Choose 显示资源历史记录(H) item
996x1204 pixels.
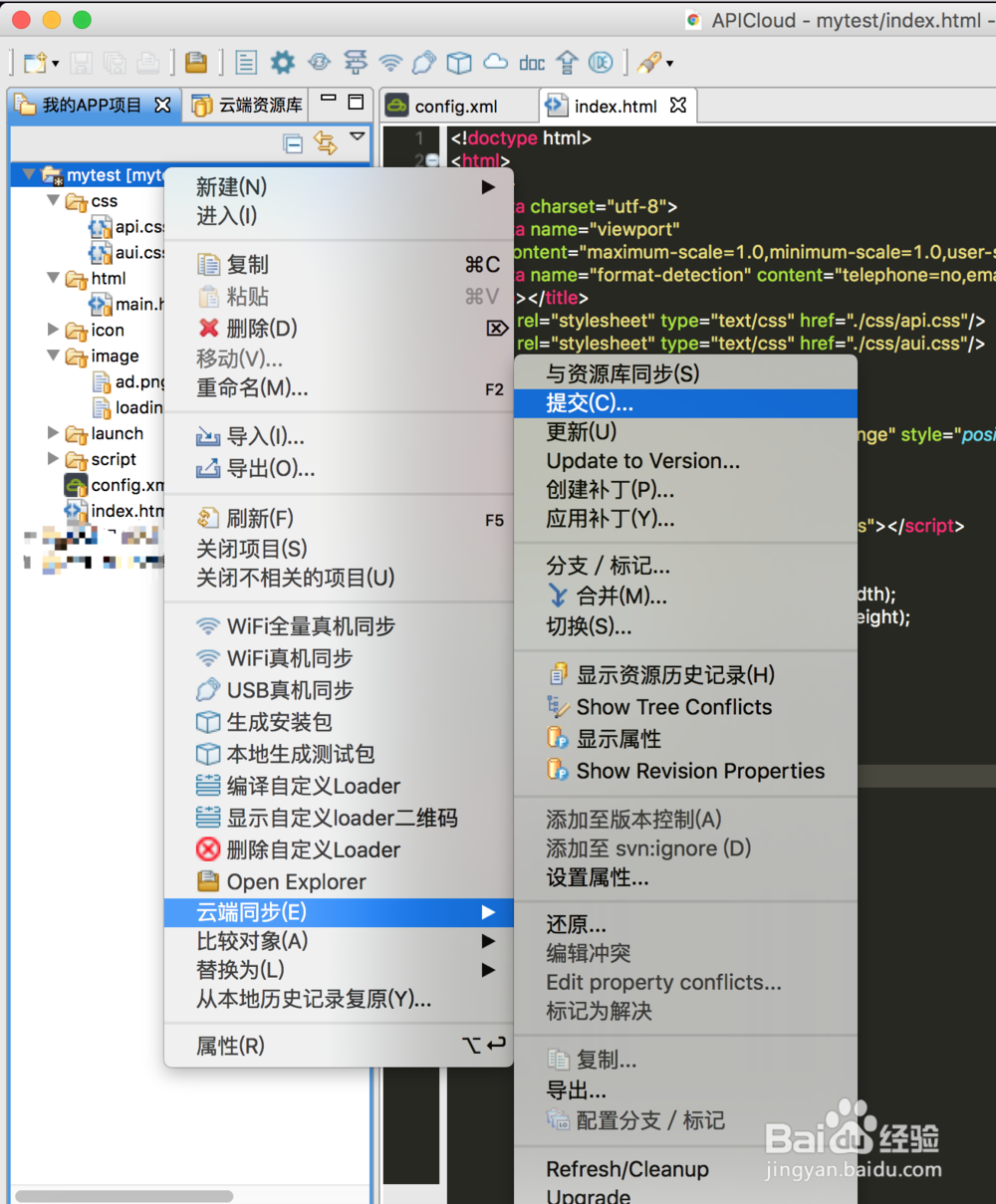point(685,675)
